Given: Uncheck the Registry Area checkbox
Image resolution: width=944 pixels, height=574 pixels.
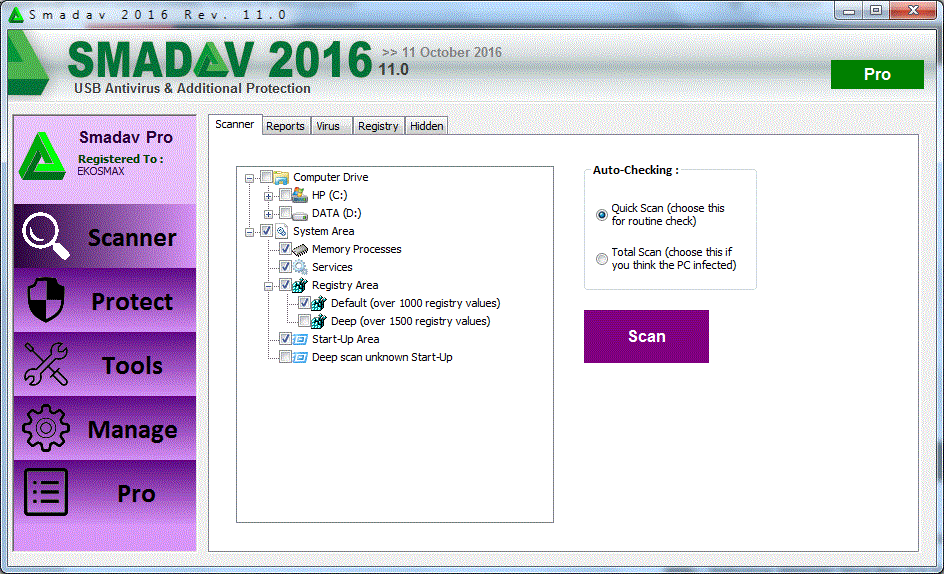Looking at the screenshot, I should (x=285, y=284).
